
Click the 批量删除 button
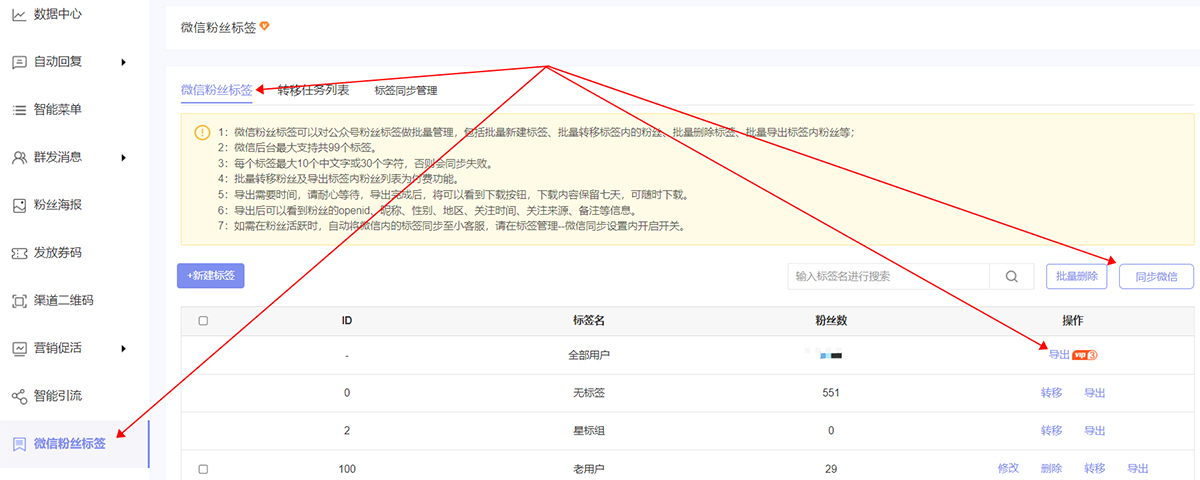pos(1077,277)
